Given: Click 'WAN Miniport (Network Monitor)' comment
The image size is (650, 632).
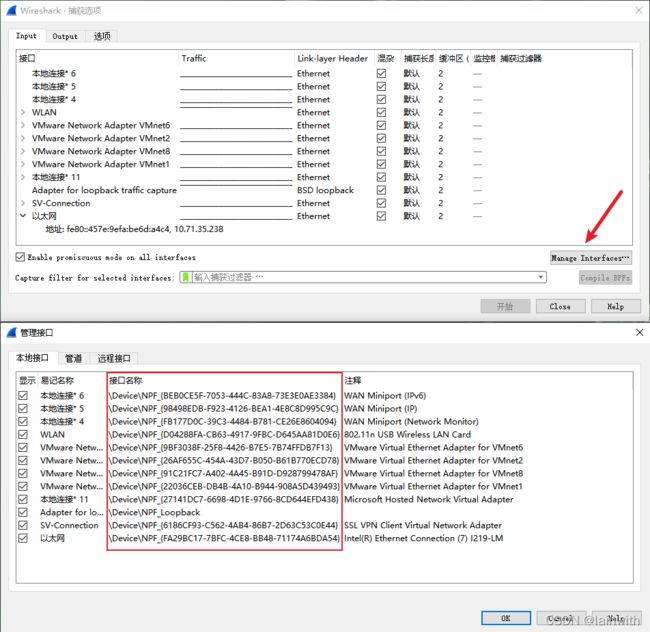Looking at the screenshot, I should [x=411, y=421].
